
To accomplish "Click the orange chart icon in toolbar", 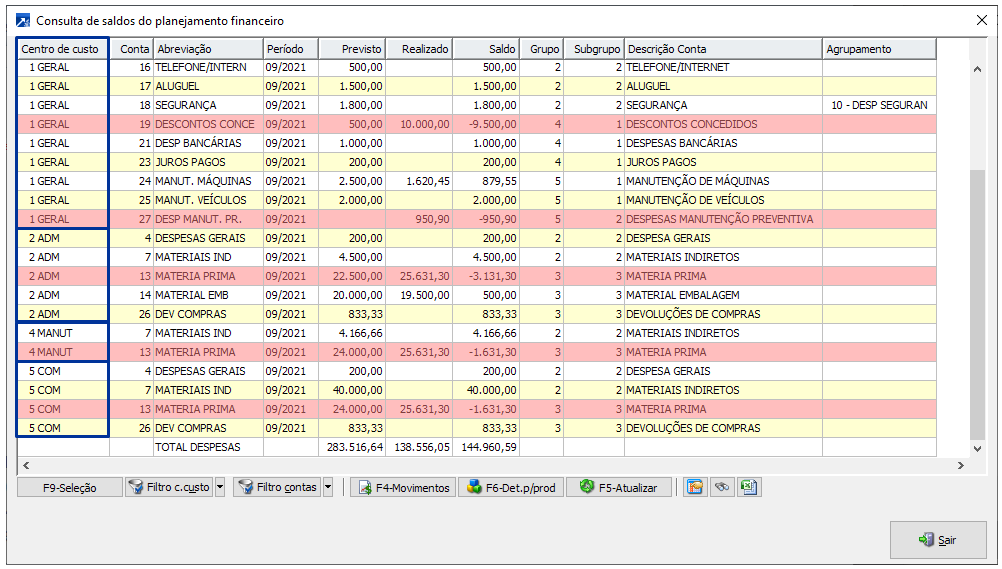I will 694,488.
